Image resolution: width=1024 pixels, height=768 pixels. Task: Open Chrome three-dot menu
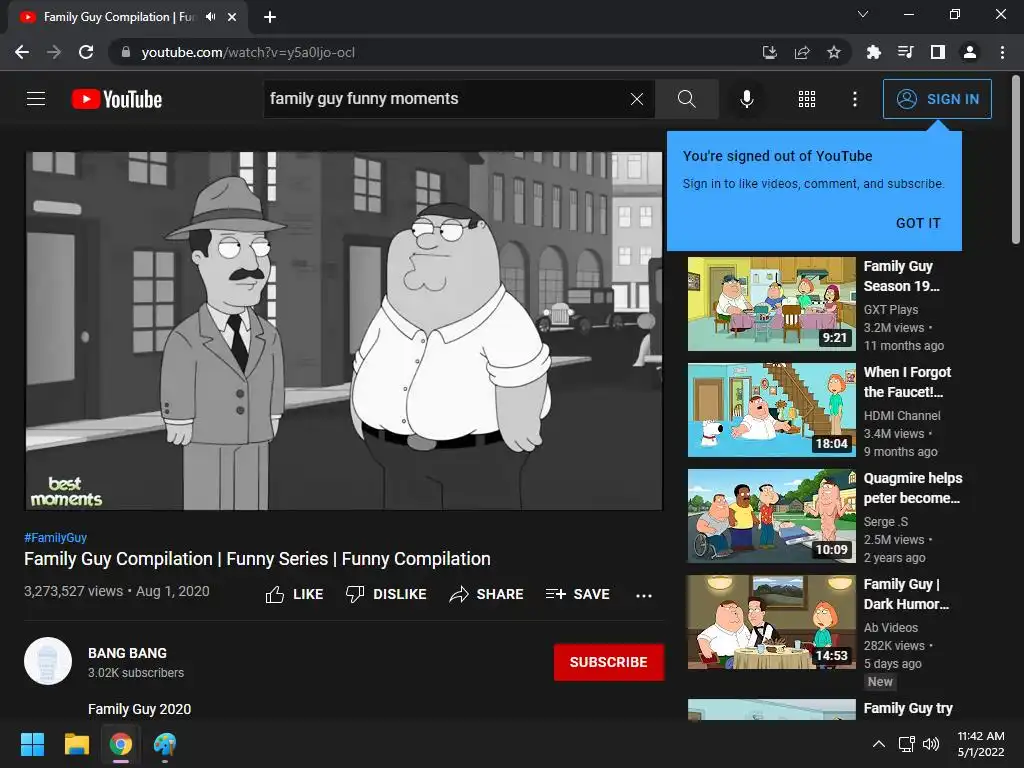[1002, 52]
